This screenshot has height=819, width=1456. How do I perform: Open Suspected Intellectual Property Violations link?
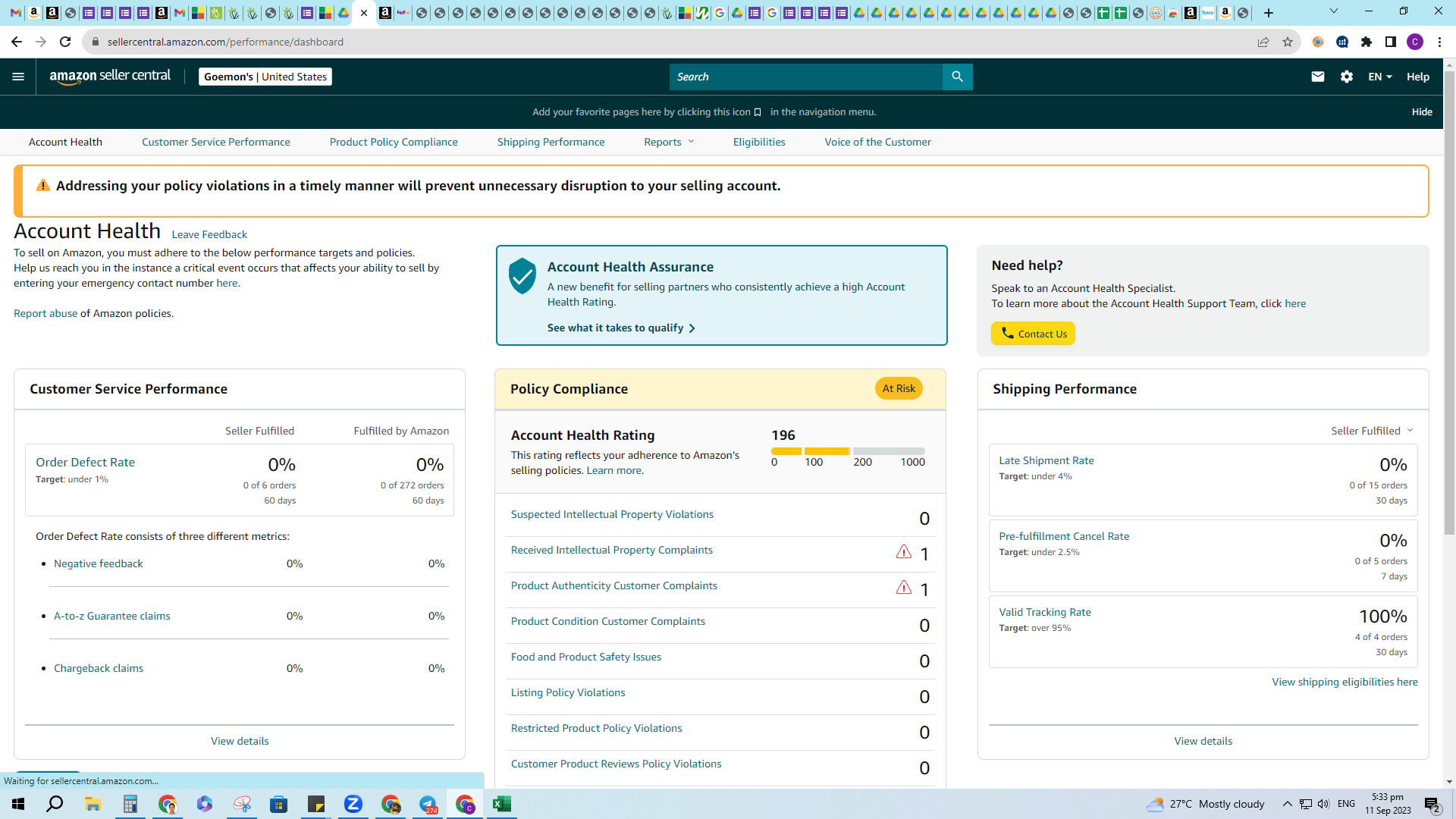612,514
